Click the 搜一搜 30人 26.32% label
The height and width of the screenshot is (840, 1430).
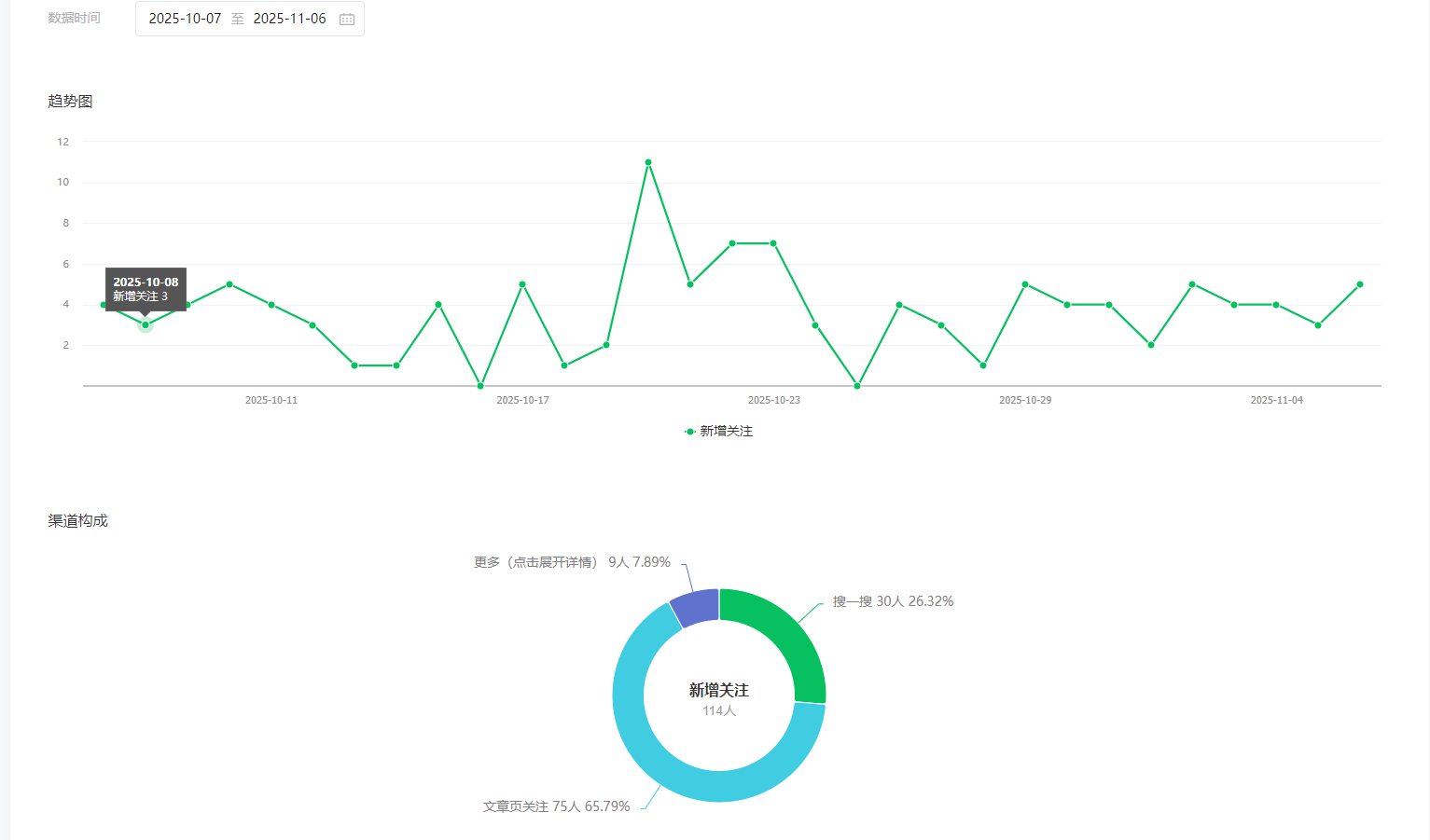(x=893, y=601)
